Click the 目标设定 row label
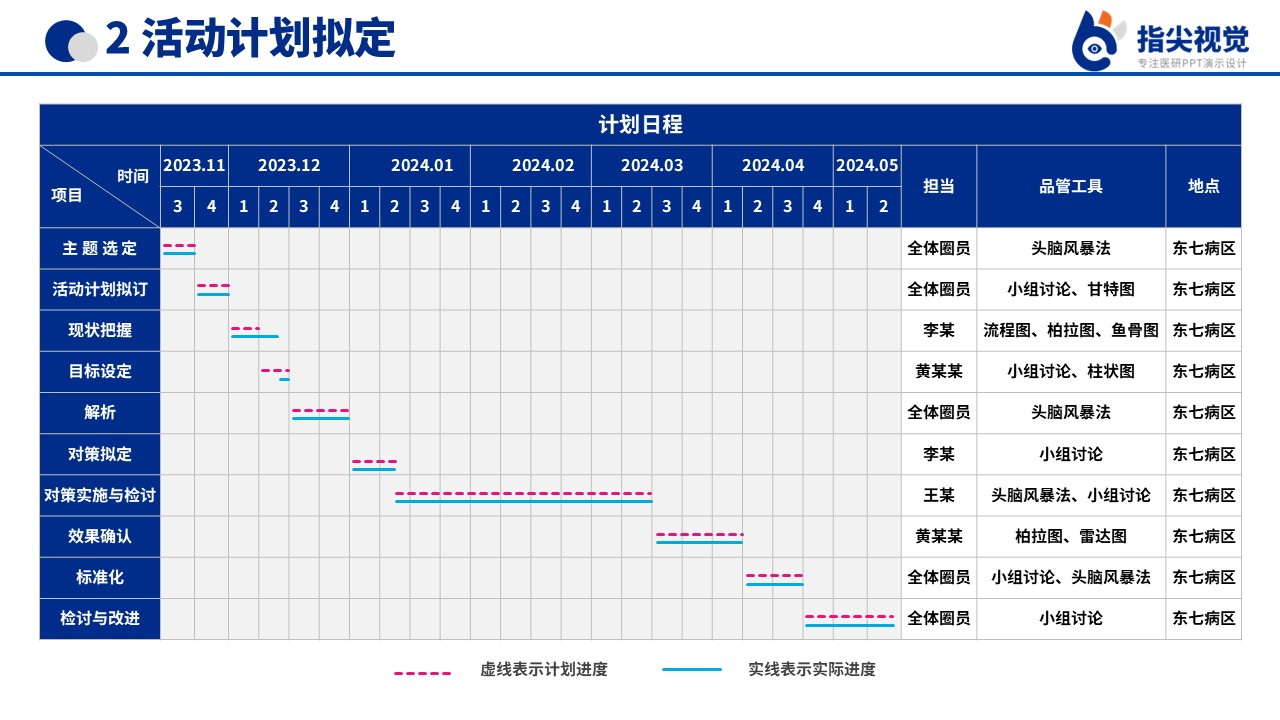The image size is (1280, 720). (x=100, y=371)
